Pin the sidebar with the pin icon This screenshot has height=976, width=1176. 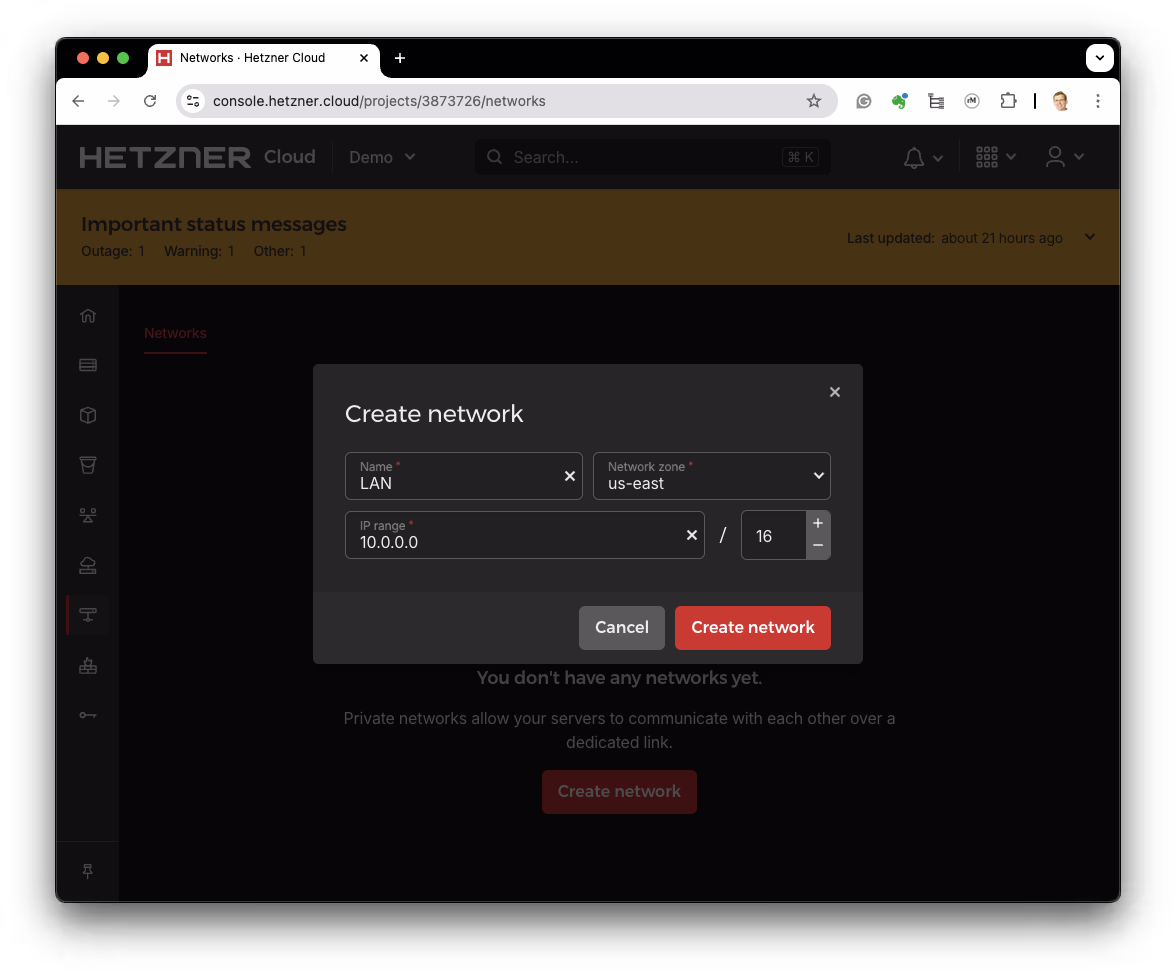click(x=88, y=871)
